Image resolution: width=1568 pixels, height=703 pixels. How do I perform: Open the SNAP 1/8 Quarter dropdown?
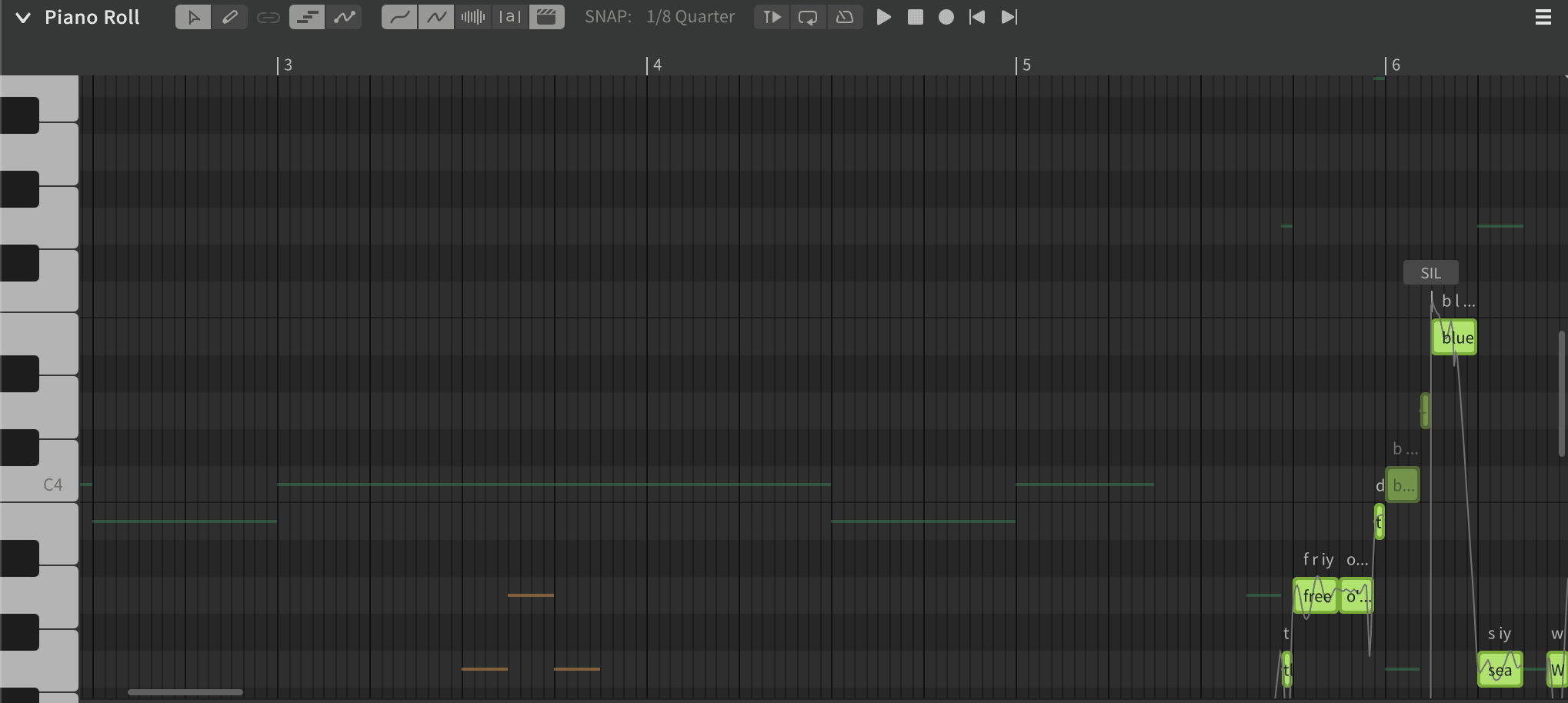click(x=689, y=17)
